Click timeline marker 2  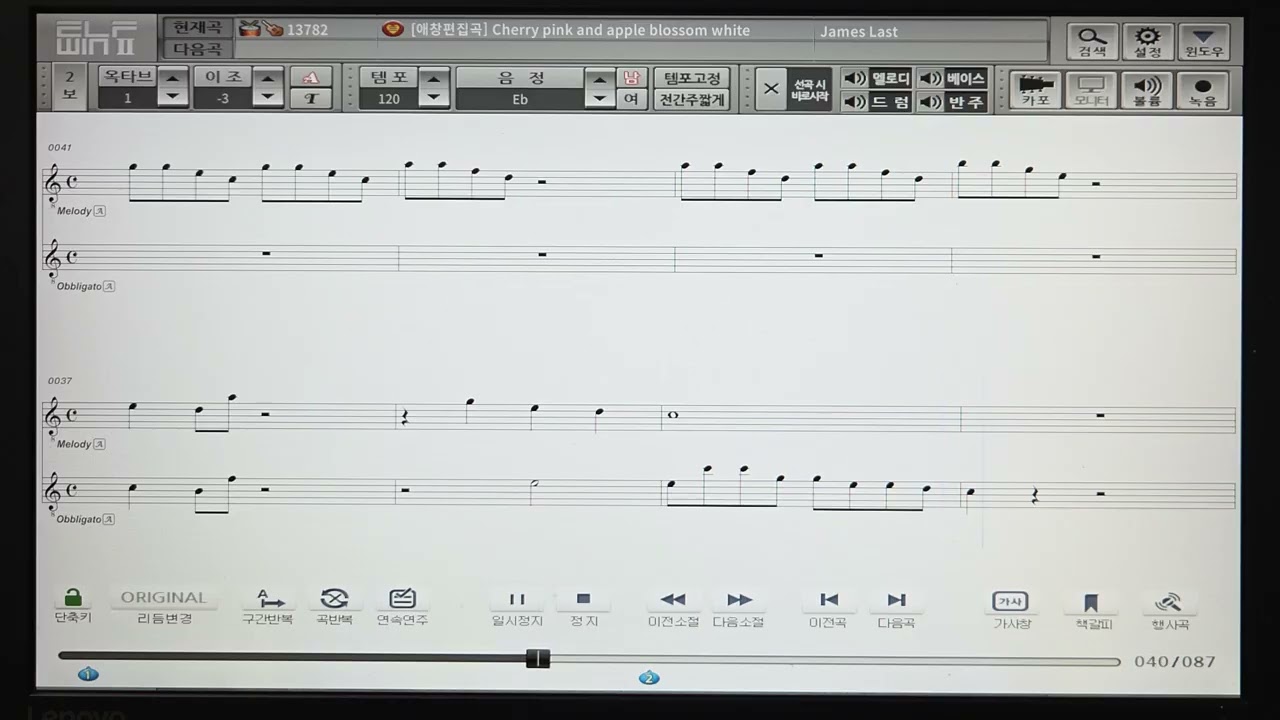pyautogui.click(x=649, y=677)
